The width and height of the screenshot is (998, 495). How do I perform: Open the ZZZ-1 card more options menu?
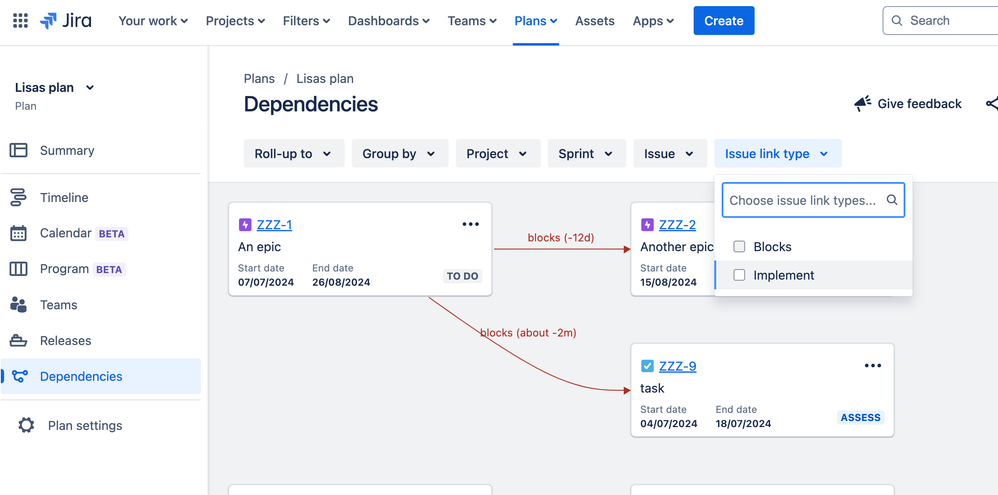click(x=470, y=225)
